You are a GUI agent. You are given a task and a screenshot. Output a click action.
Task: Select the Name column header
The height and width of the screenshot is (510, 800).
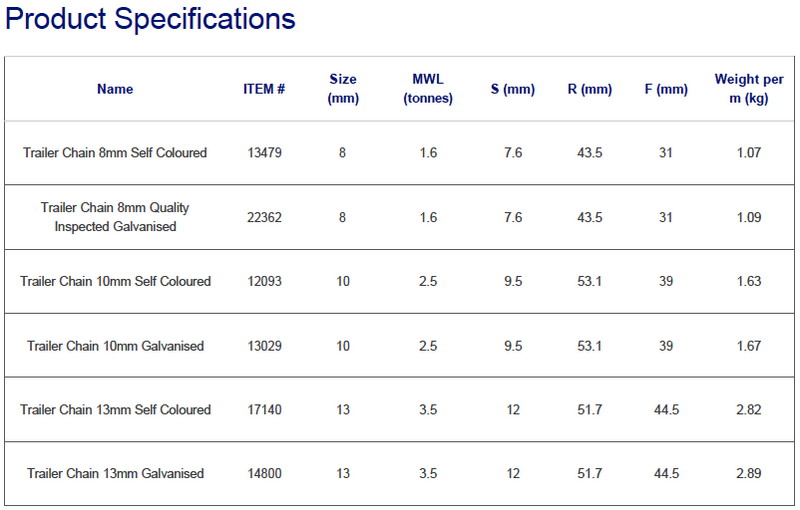[115, 89]
